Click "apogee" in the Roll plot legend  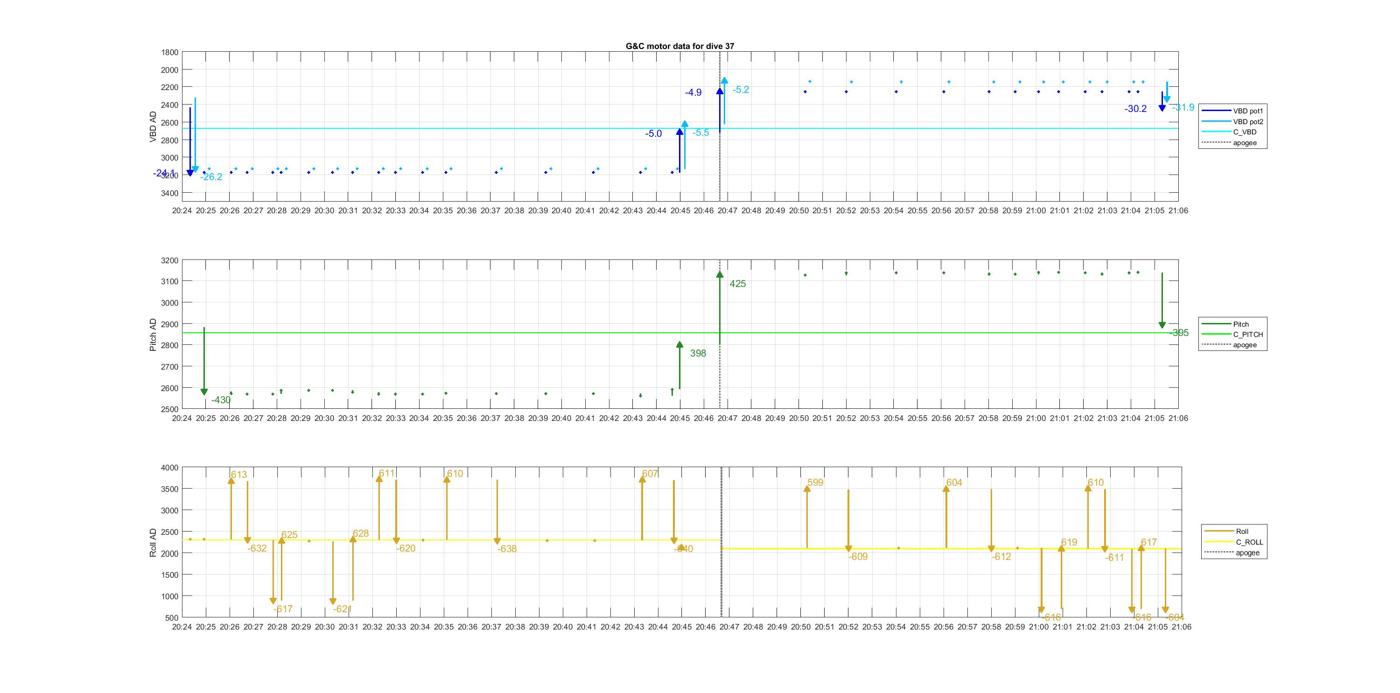(1234, 552)
